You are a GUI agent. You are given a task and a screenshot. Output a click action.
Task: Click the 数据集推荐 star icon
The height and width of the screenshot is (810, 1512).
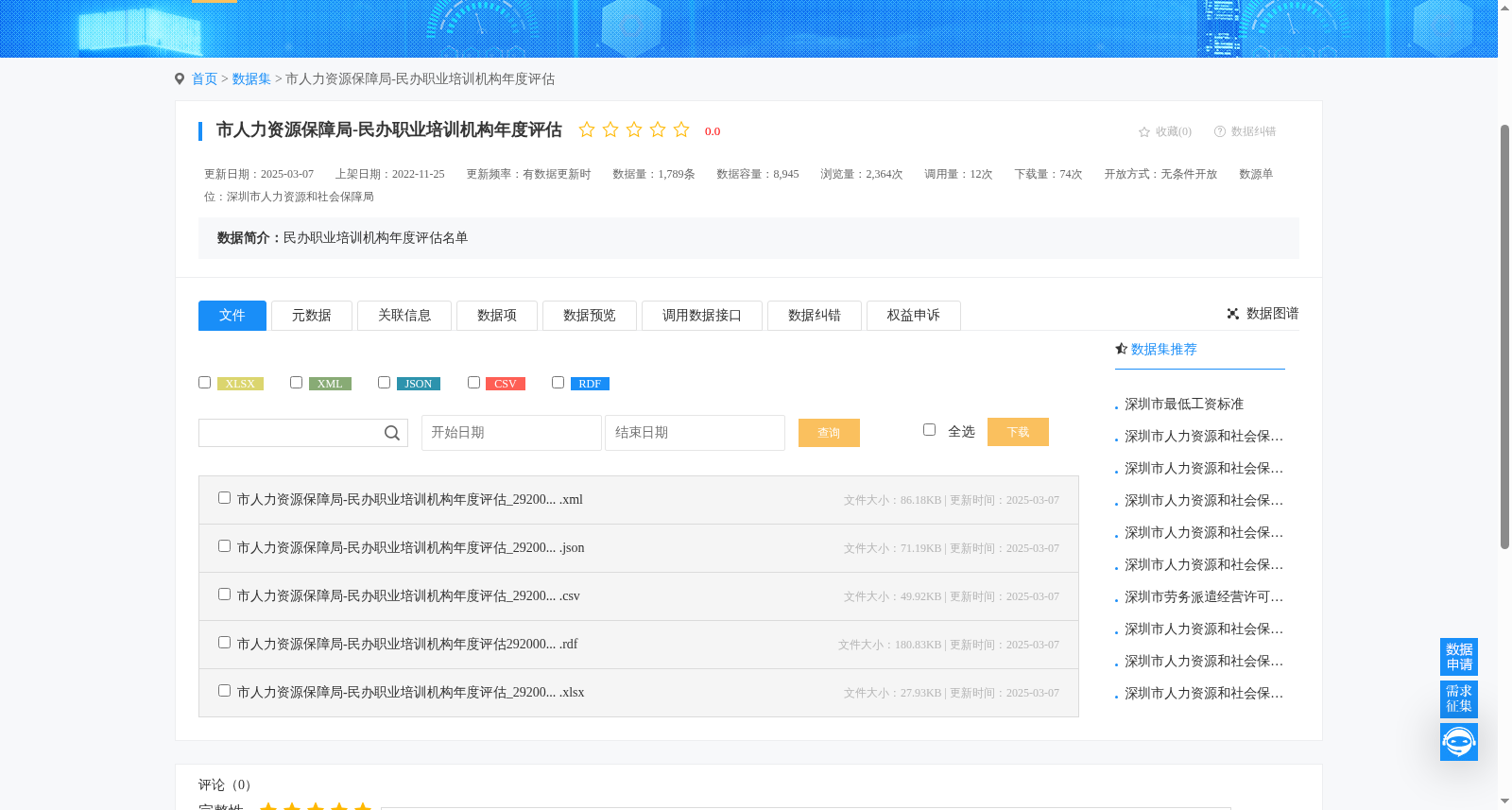click(1122, 349)
